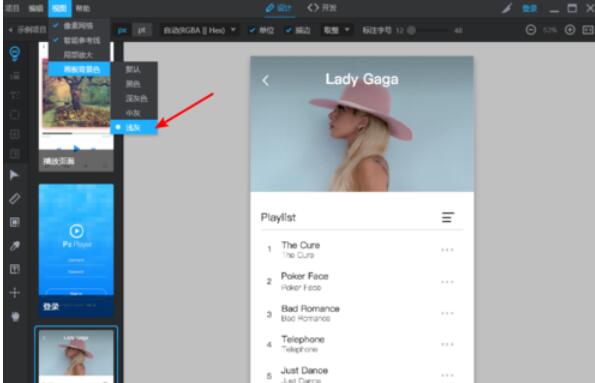Select the cross-arrows move tool
This screenshot has height=383, width=595.
tap(14, 293)
